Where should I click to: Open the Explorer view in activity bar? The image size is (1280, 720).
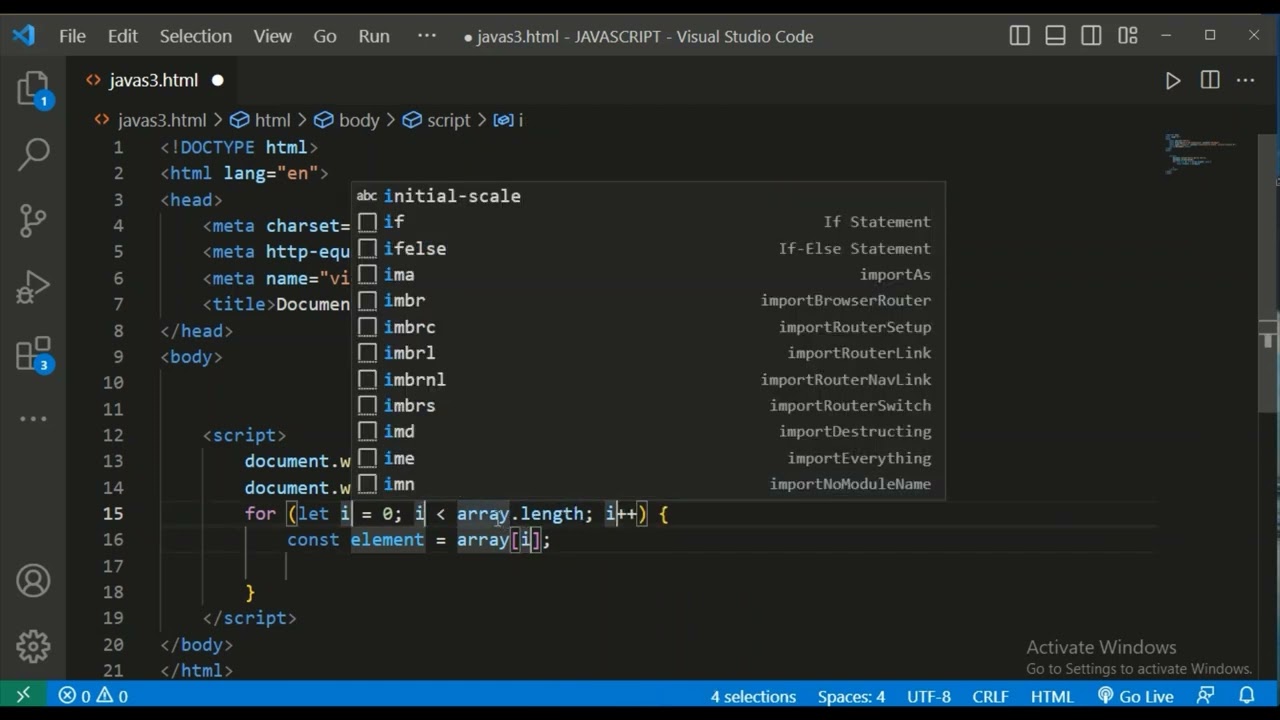point(33,90)
